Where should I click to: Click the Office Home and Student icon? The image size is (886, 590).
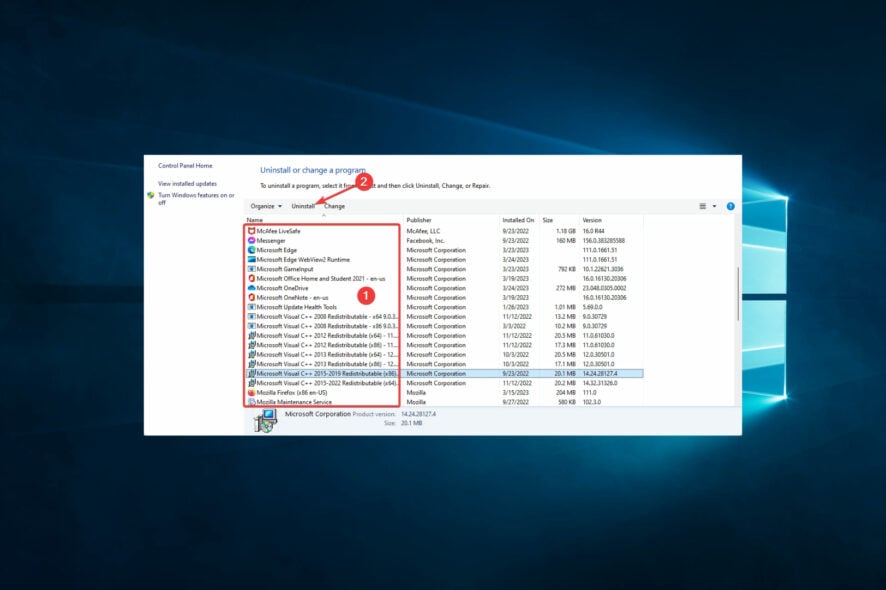(251, 279)
